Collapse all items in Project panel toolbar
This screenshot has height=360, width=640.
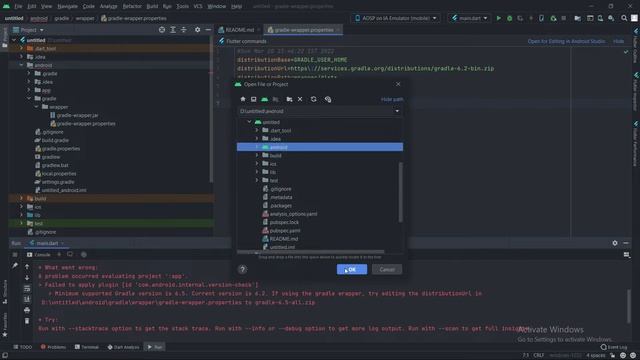[184, 30]
